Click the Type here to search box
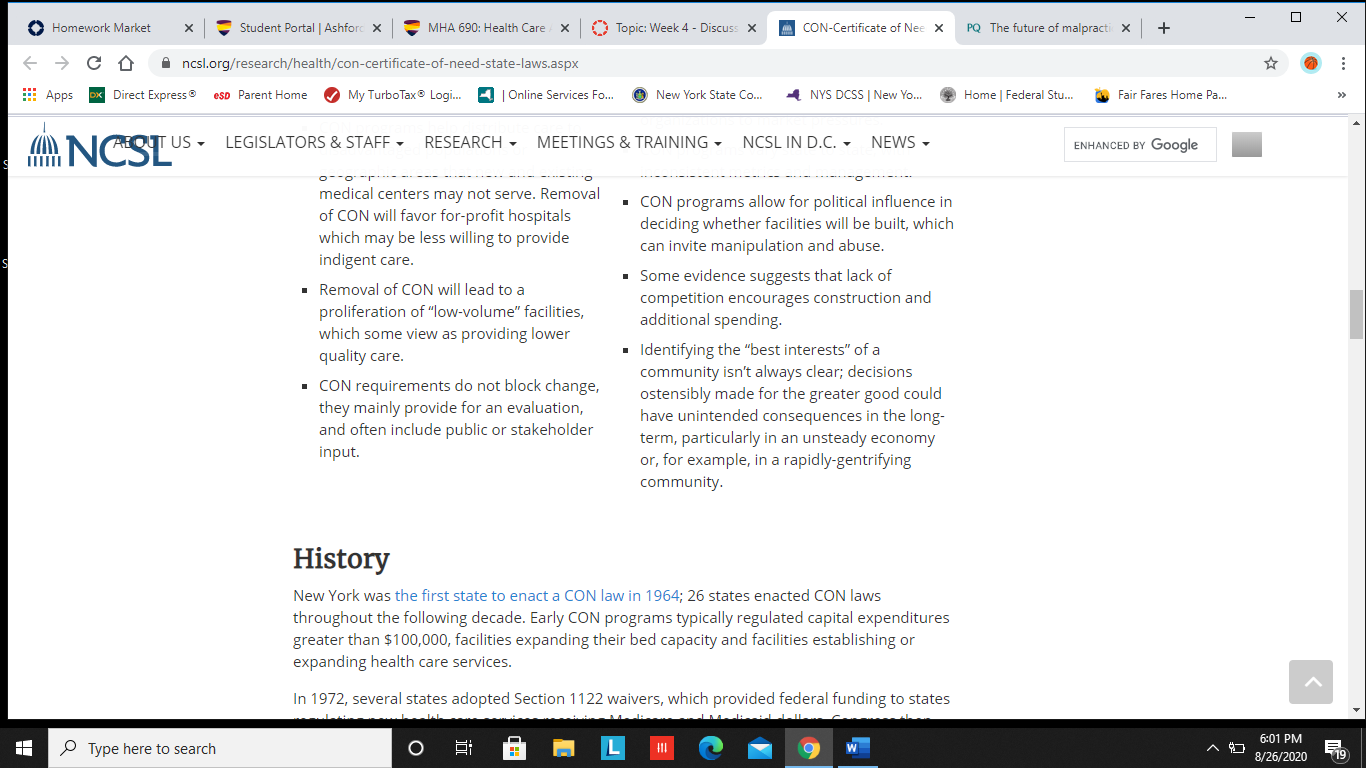1366x768 pixels. 220,748
